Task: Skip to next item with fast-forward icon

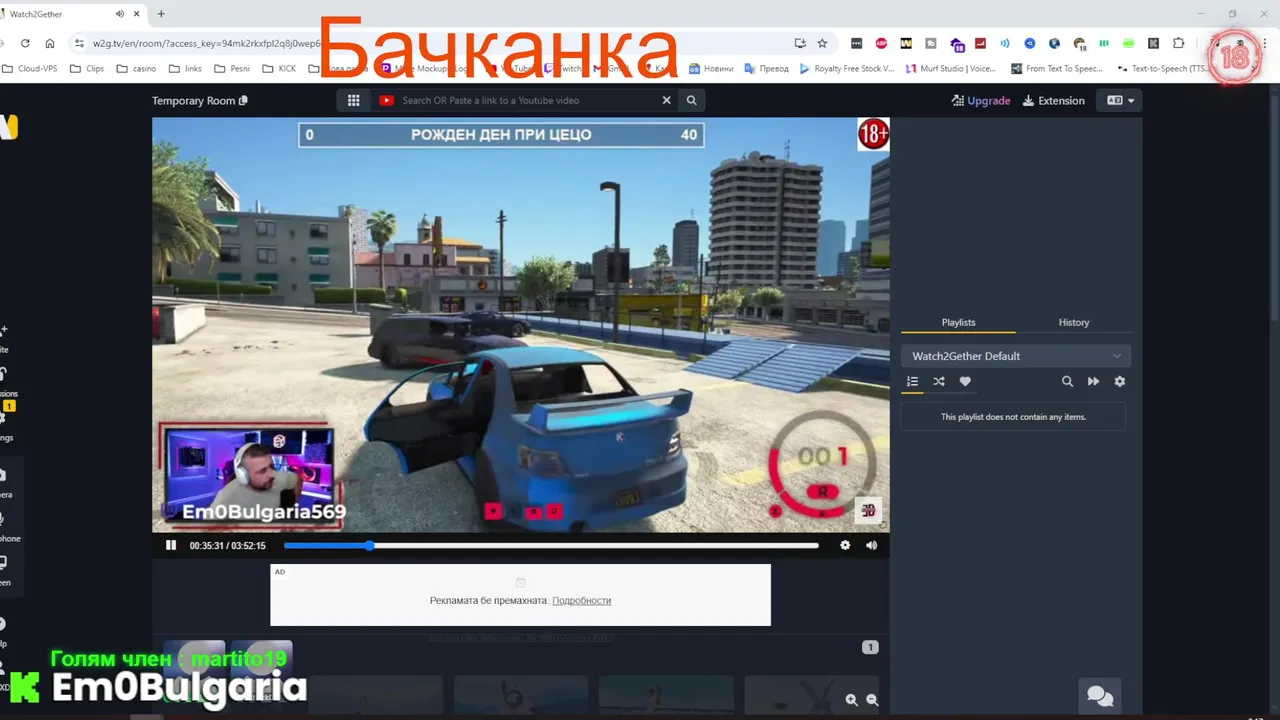Action: [x=1093, y=381]
